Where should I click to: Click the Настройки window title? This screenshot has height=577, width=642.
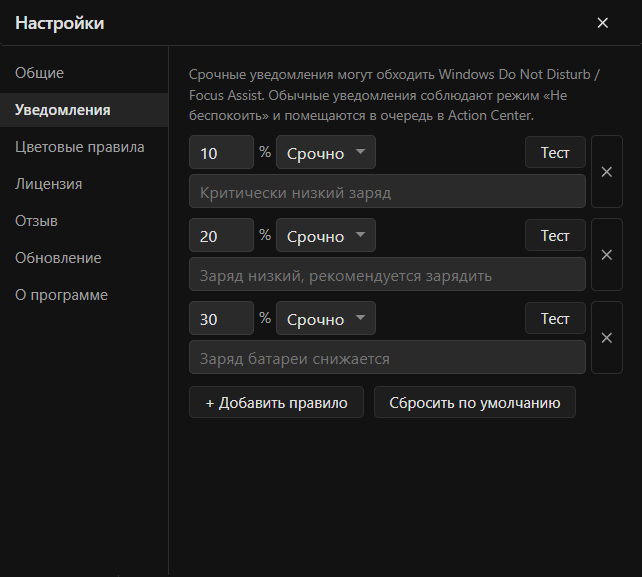pyautogui.click(x=60, y=23)
